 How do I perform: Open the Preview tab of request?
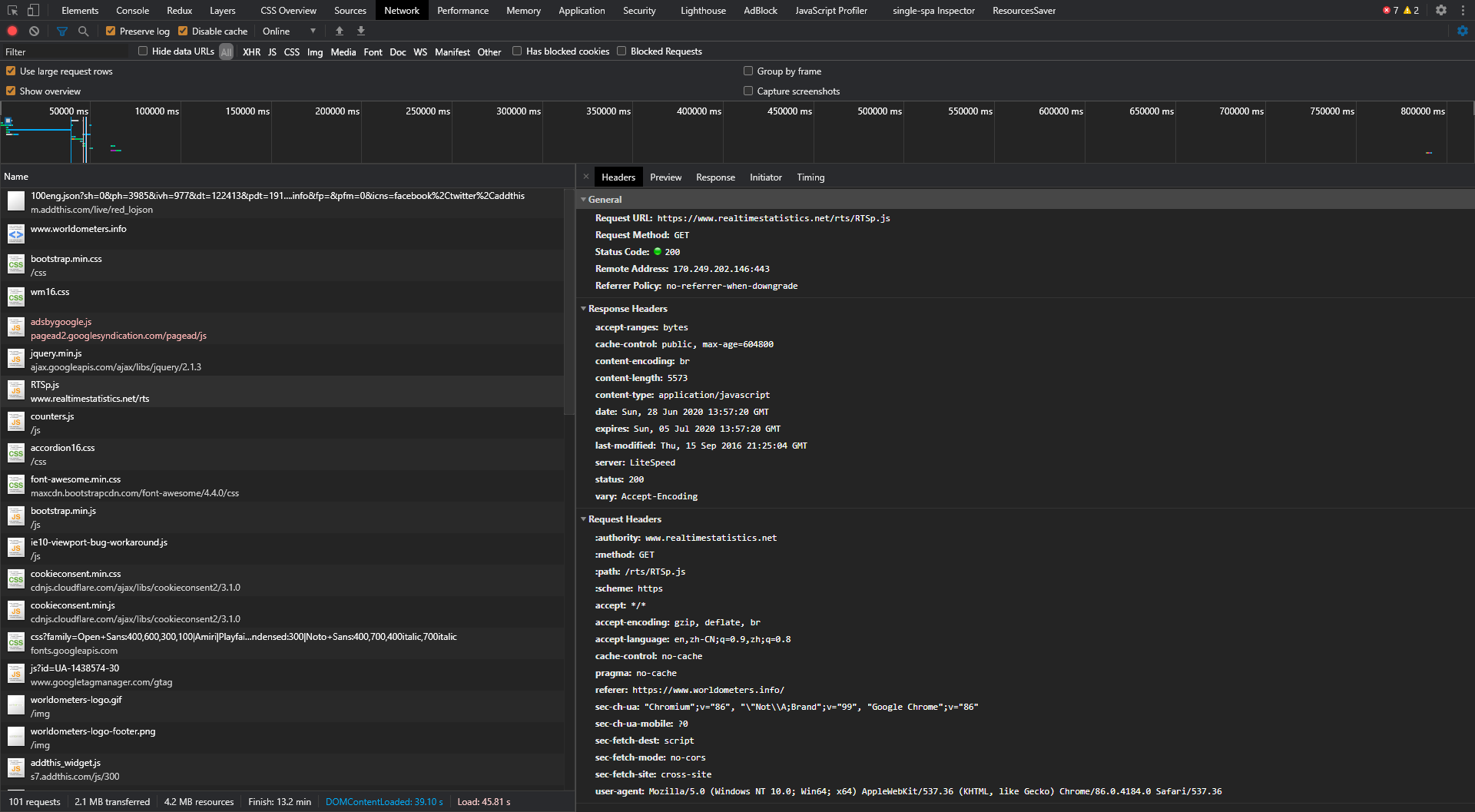pyautogui.click(x=666, y=177)
